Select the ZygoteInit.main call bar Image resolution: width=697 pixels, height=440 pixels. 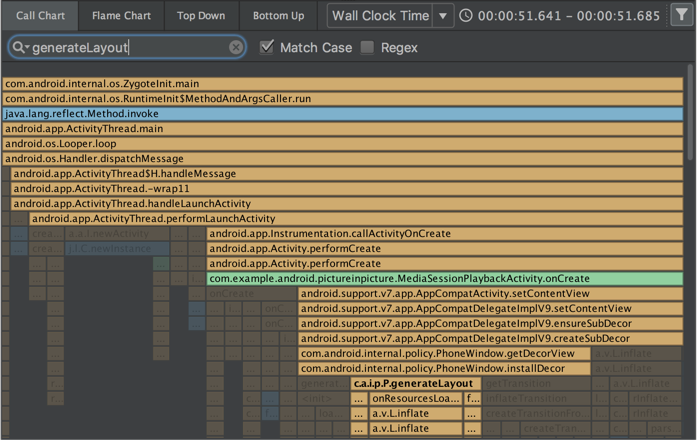tap(342, 84)
